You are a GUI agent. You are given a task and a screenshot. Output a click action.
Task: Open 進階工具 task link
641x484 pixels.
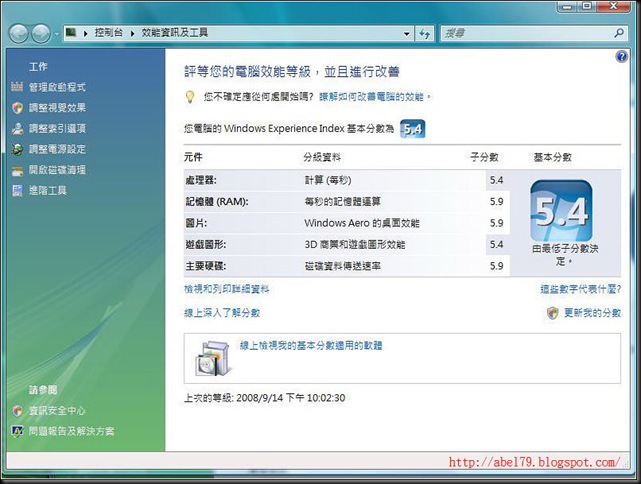[x=47, y=190]
